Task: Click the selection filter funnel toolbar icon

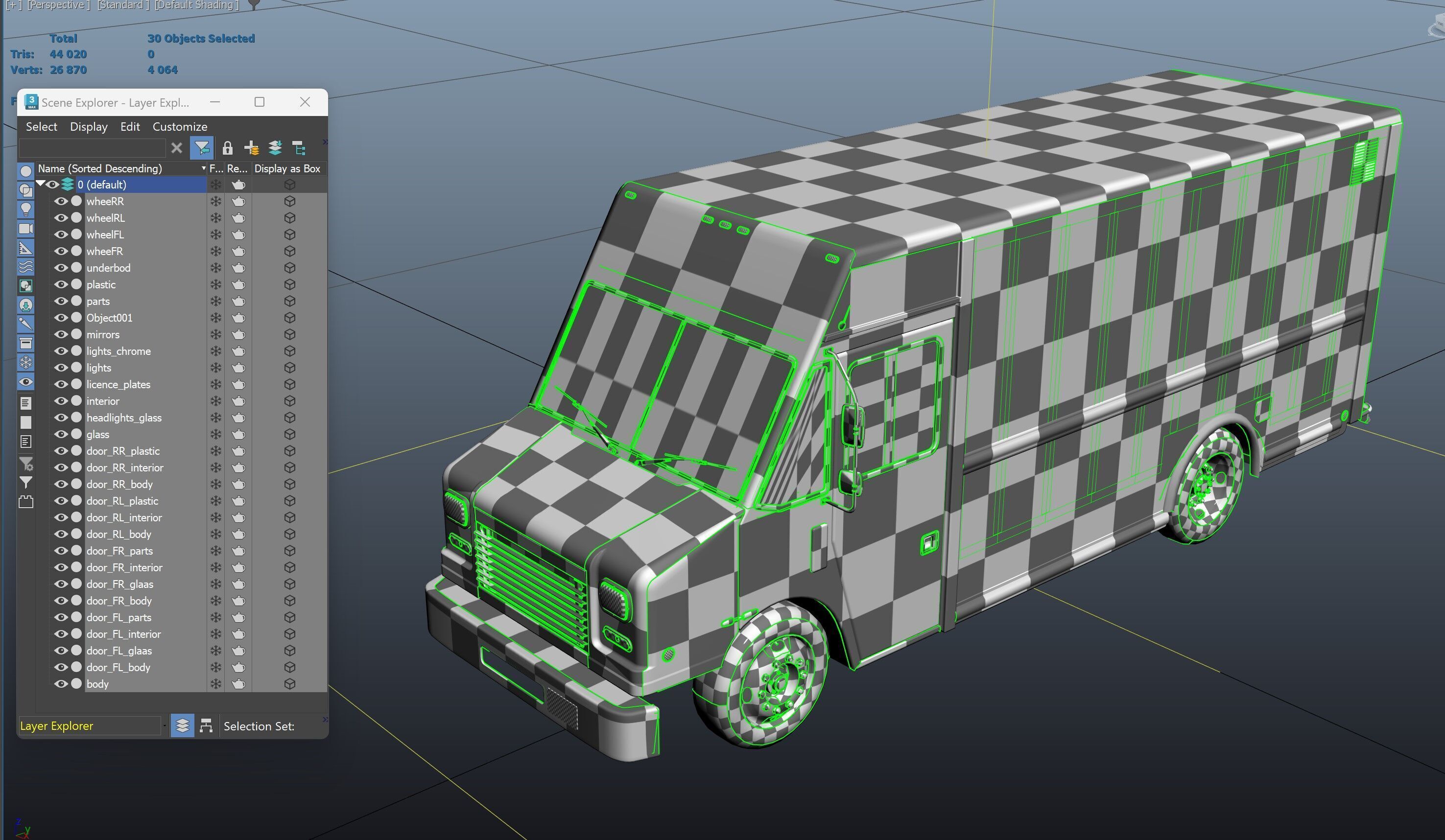Action: (x=201, y=148)
